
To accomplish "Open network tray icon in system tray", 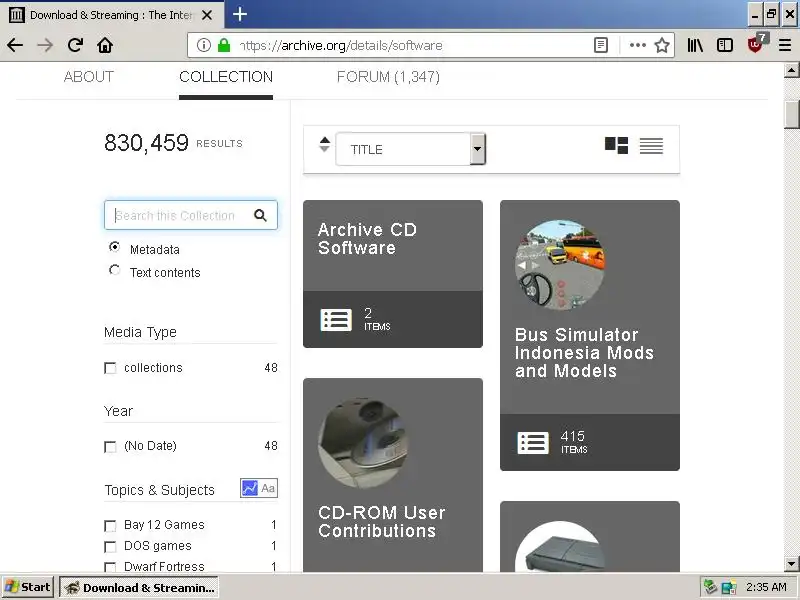I will tap(710, 587).
